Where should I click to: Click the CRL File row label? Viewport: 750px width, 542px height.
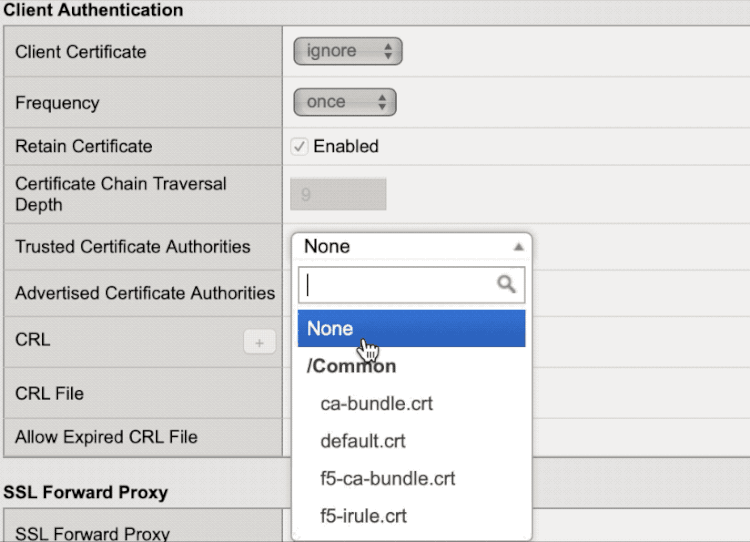[49, 393]
